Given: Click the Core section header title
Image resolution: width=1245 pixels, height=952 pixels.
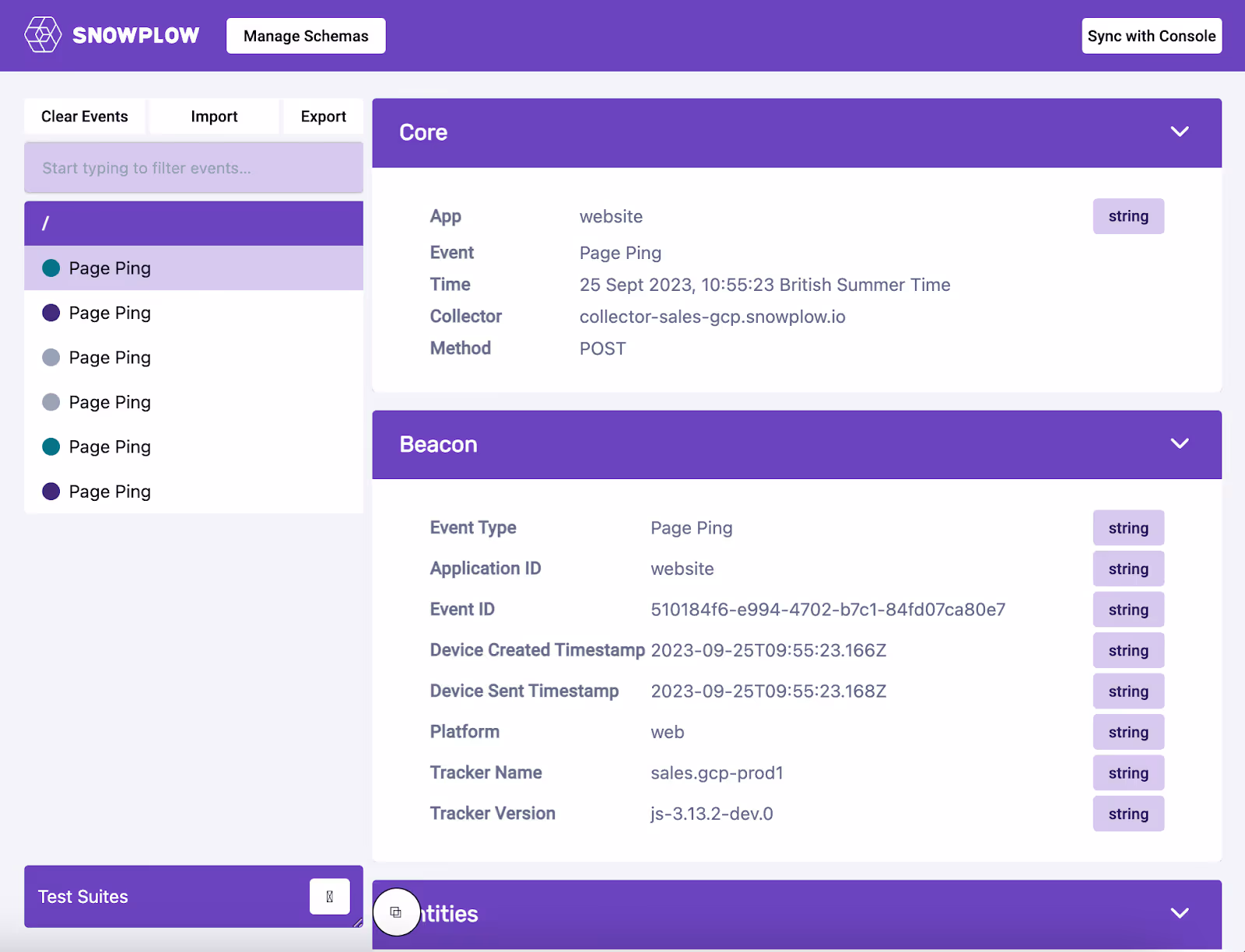Looking at the screenshot, I should 423,133.
